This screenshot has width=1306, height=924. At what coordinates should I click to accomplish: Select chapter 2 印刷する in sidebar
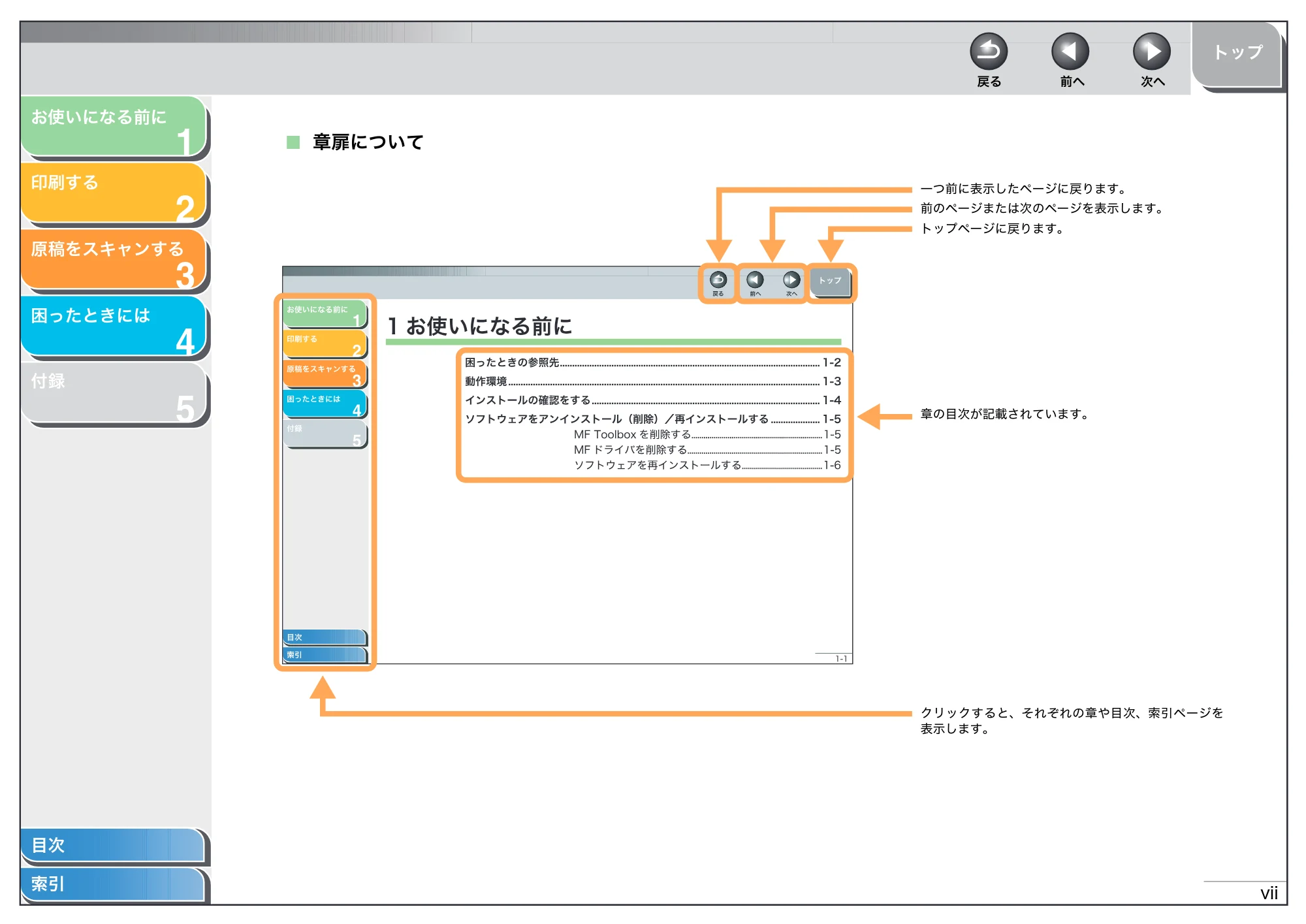click(114, 193)
